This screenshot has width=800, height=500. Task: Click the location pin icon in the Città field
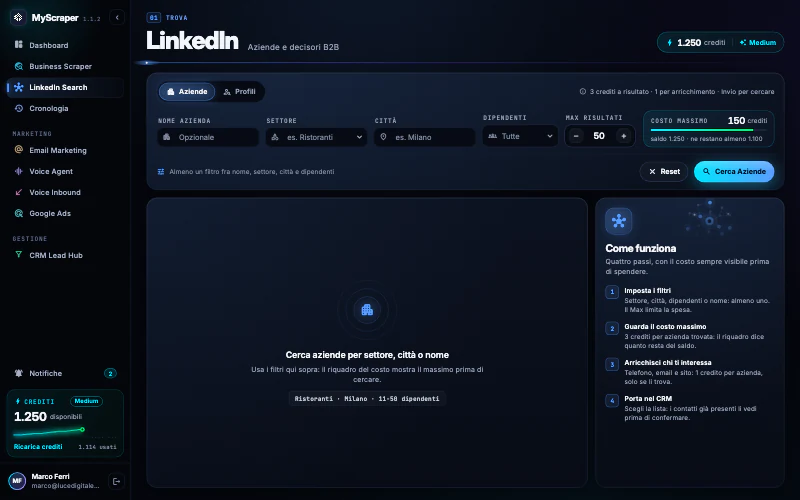pyautogui.click(x=383, y=137)
